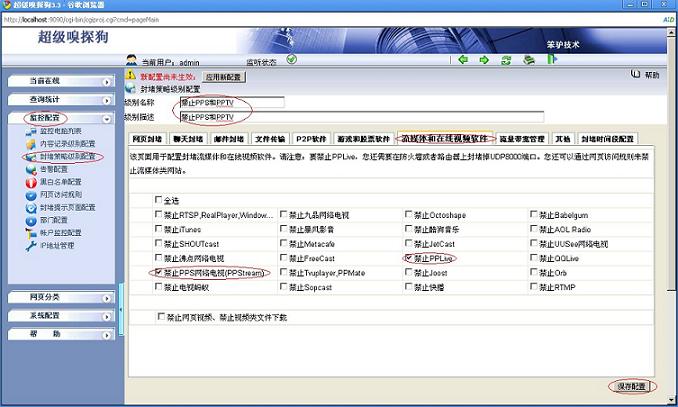Click the 应用新配置 button

pos(224,75)
